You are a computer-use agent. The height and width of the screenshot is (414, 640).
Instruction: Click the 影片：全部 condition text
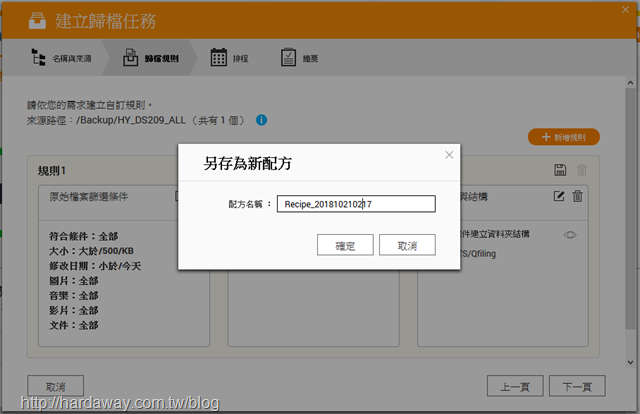click(x=73, y=310)
